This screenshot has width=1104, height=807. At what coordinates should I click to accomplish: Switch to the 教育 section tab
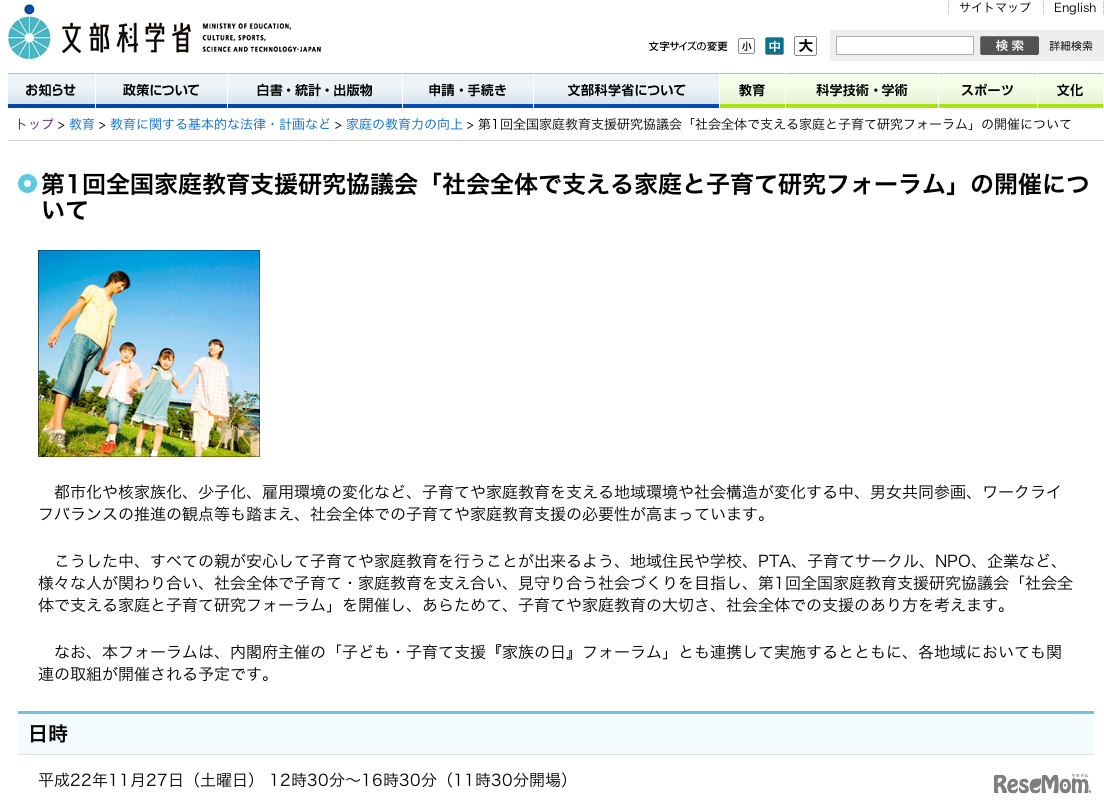(x=751, y=90)
